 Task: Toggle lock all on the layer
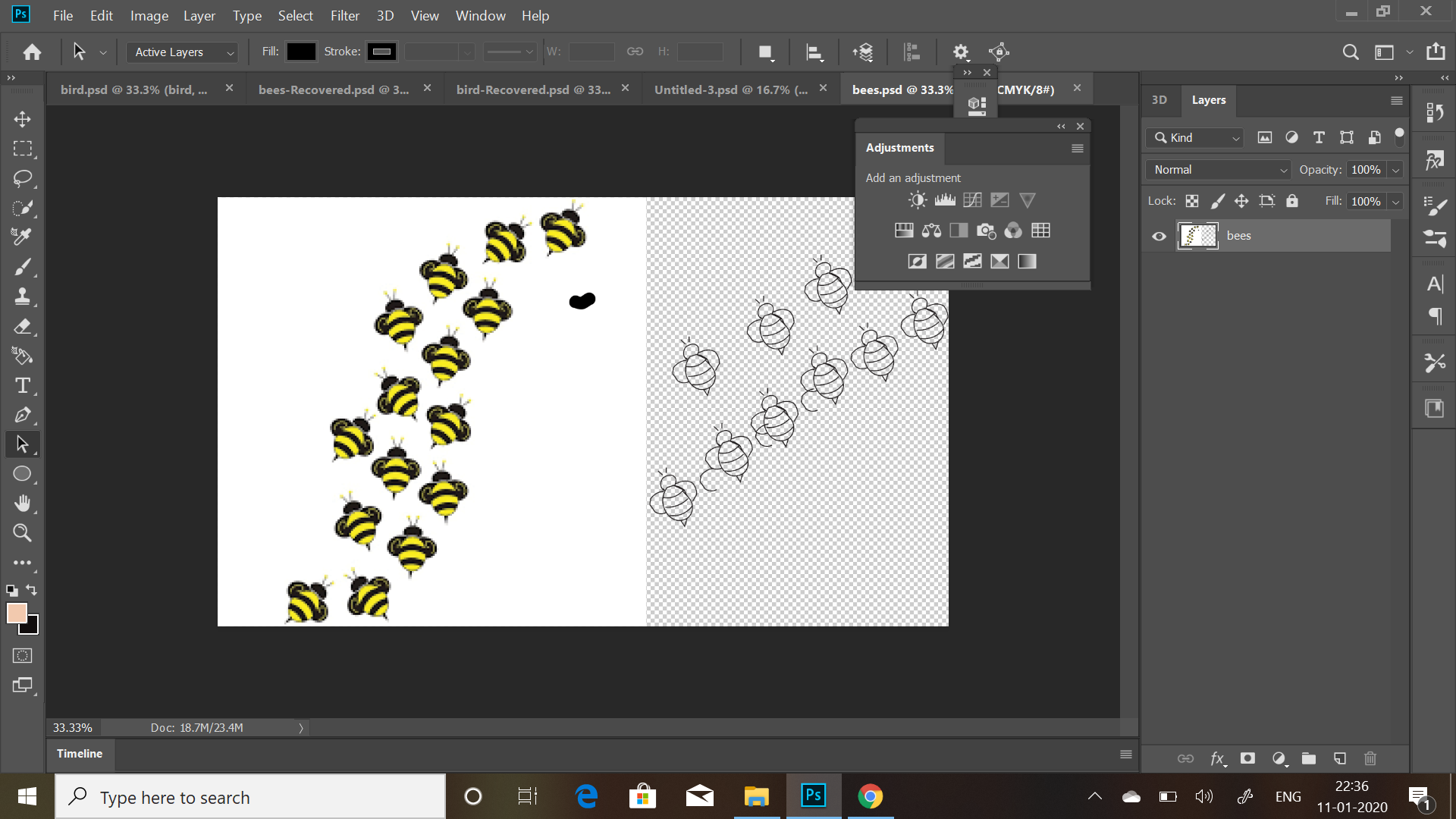point(1292,201)
